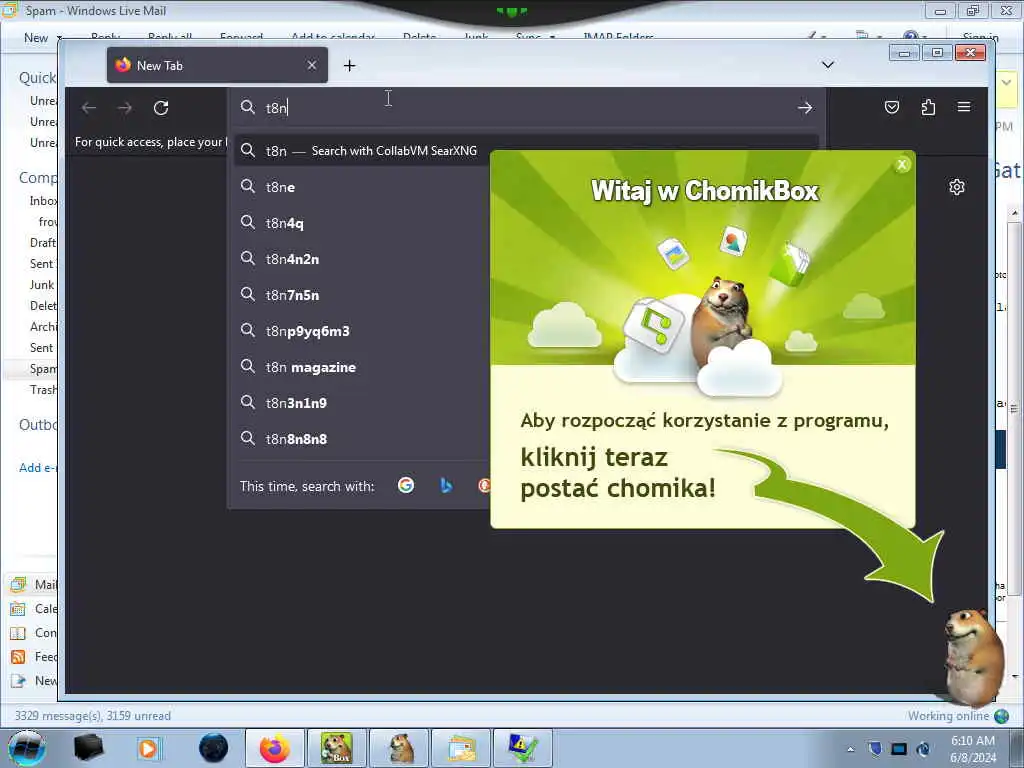Close the ChomikBox welcome popup
This screenshot has width=1024, height=768.
pos(902,165)
